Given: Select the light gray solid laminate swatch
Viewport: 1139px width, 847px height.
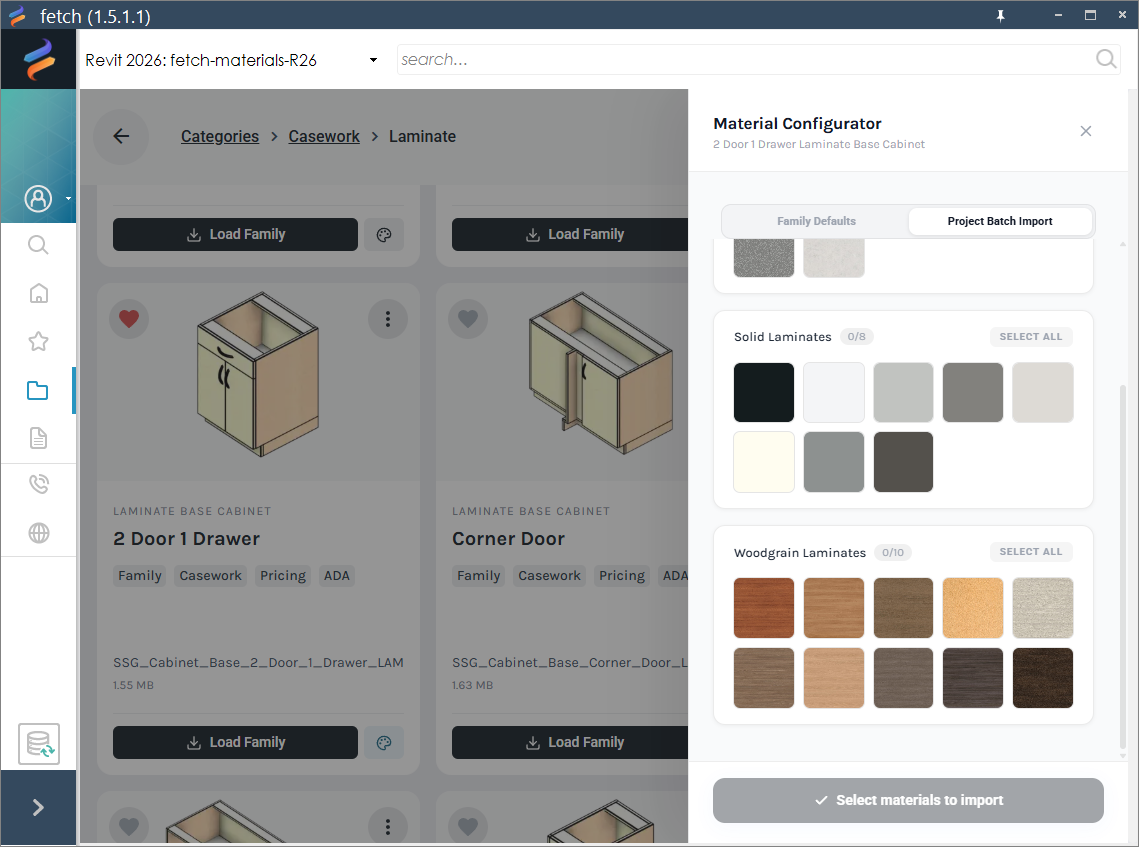Looking at the screenshot, I should tap(903, 392).
